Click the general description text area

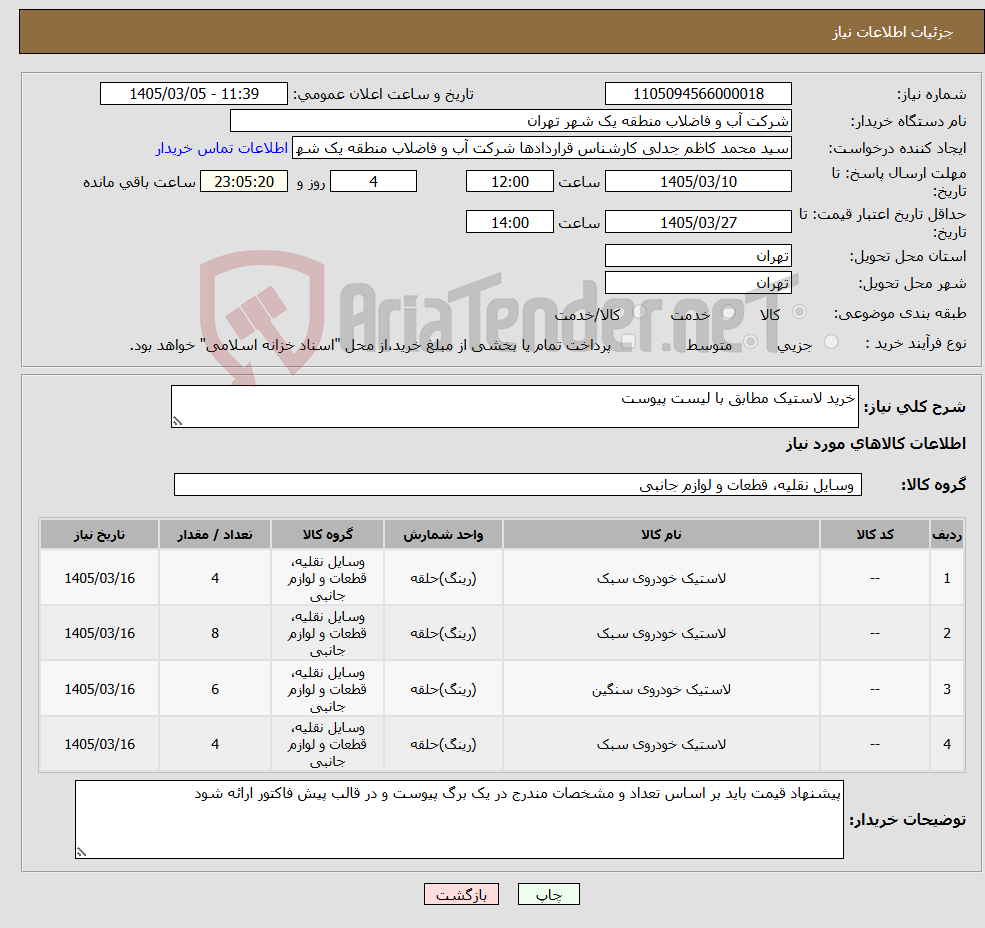[x=514, y=407]
